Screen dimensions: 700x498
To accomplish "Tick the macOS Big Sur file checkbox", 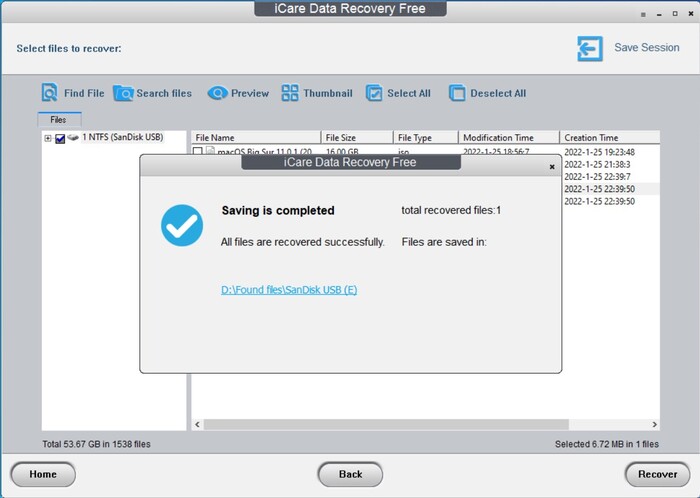I will (x=198, y=151).
